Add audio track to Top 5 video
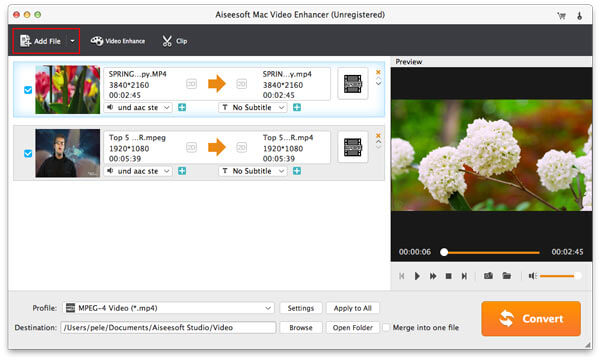Viewport: 600px width, 360px height. (x=182, y=171)
